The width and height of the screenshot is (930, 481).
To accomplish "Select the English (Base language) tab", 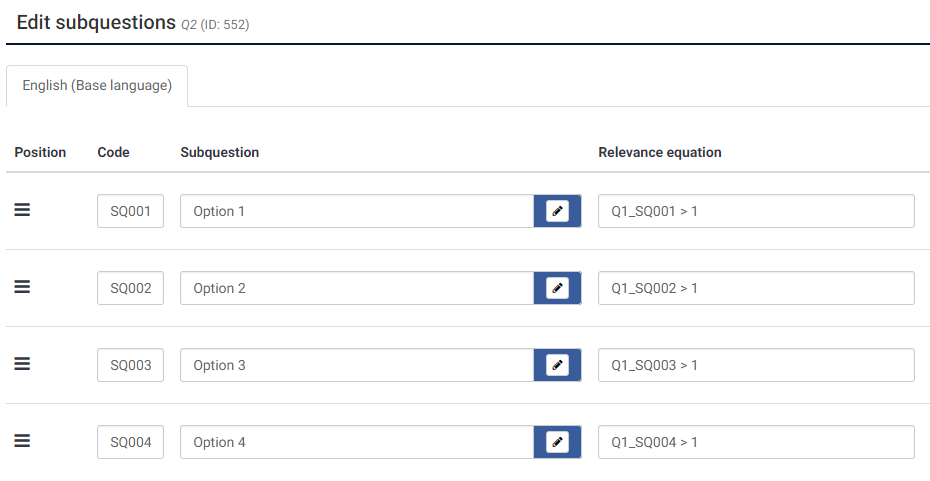I will (x=97, y=86).
